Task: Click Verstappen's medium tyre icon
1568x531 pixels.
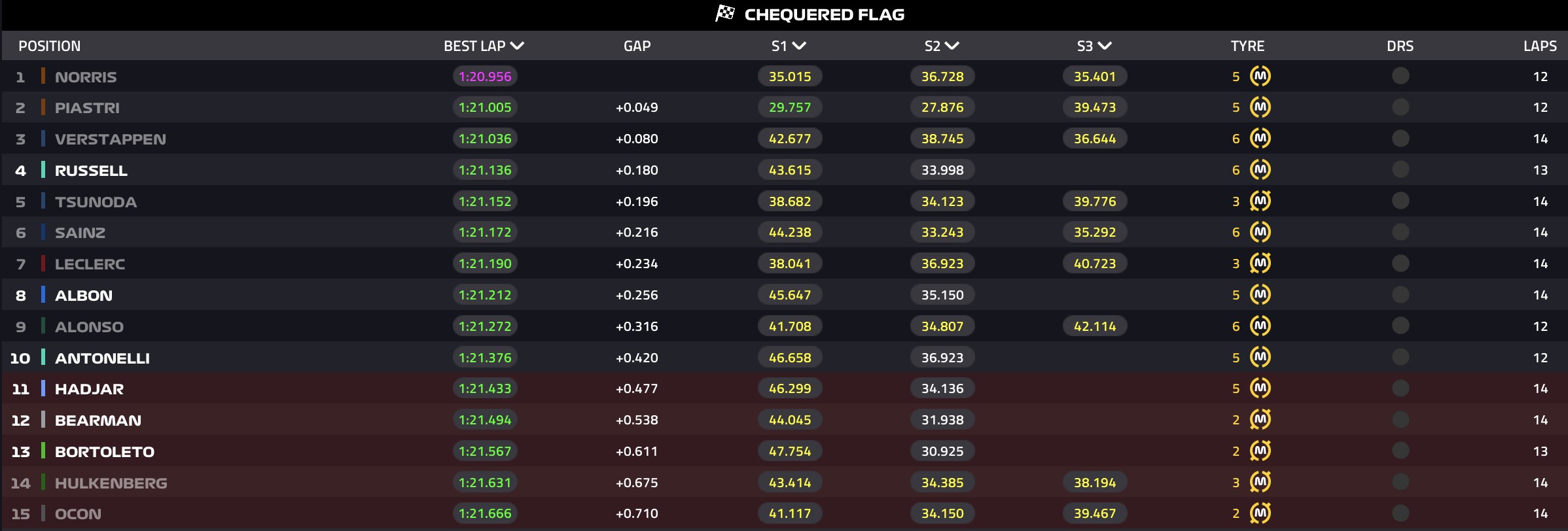Action: pyautogui.click(x=1260, y=139)
